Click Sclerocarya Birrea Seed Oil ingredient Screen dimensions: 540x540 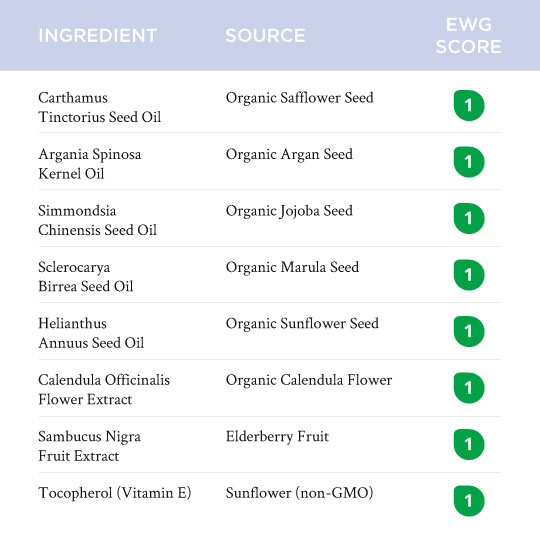86,277
